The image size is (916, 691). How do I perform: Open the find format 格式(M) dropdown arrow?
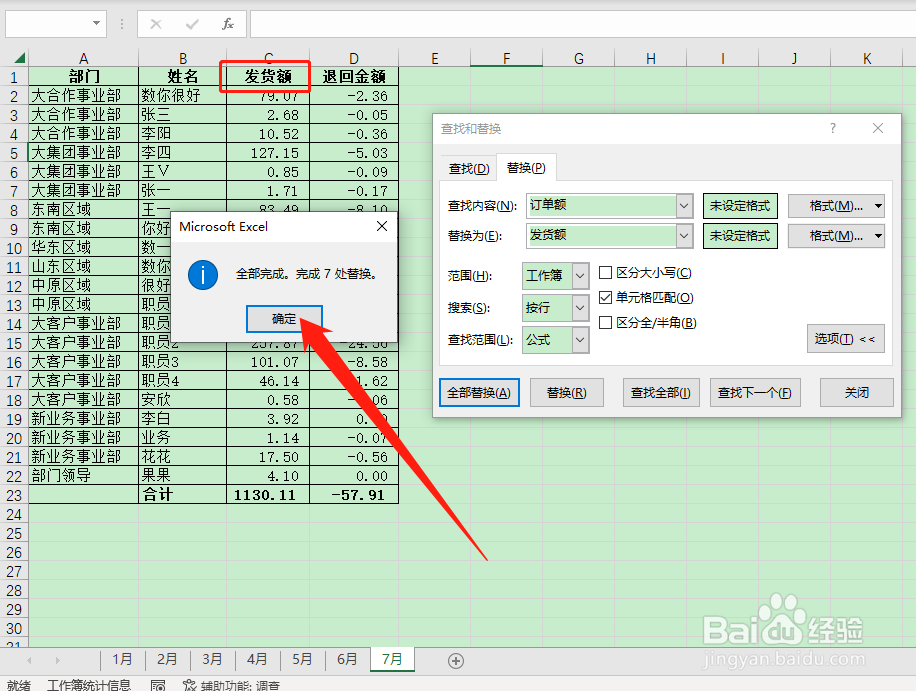pyautogui.click(x=878, y=206)
